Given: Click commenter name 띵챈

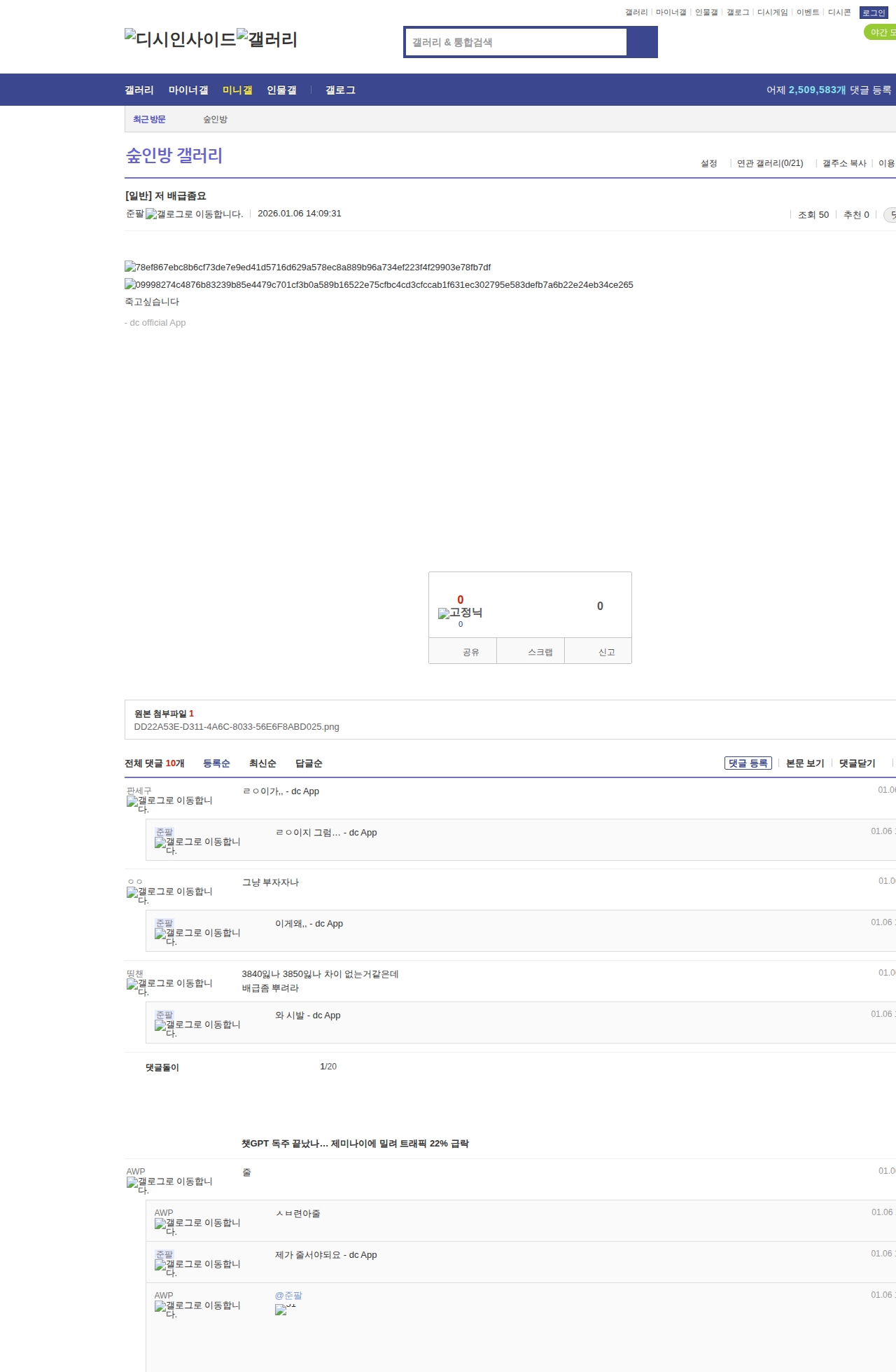Looking at the screenshot, I should point(135,973).
